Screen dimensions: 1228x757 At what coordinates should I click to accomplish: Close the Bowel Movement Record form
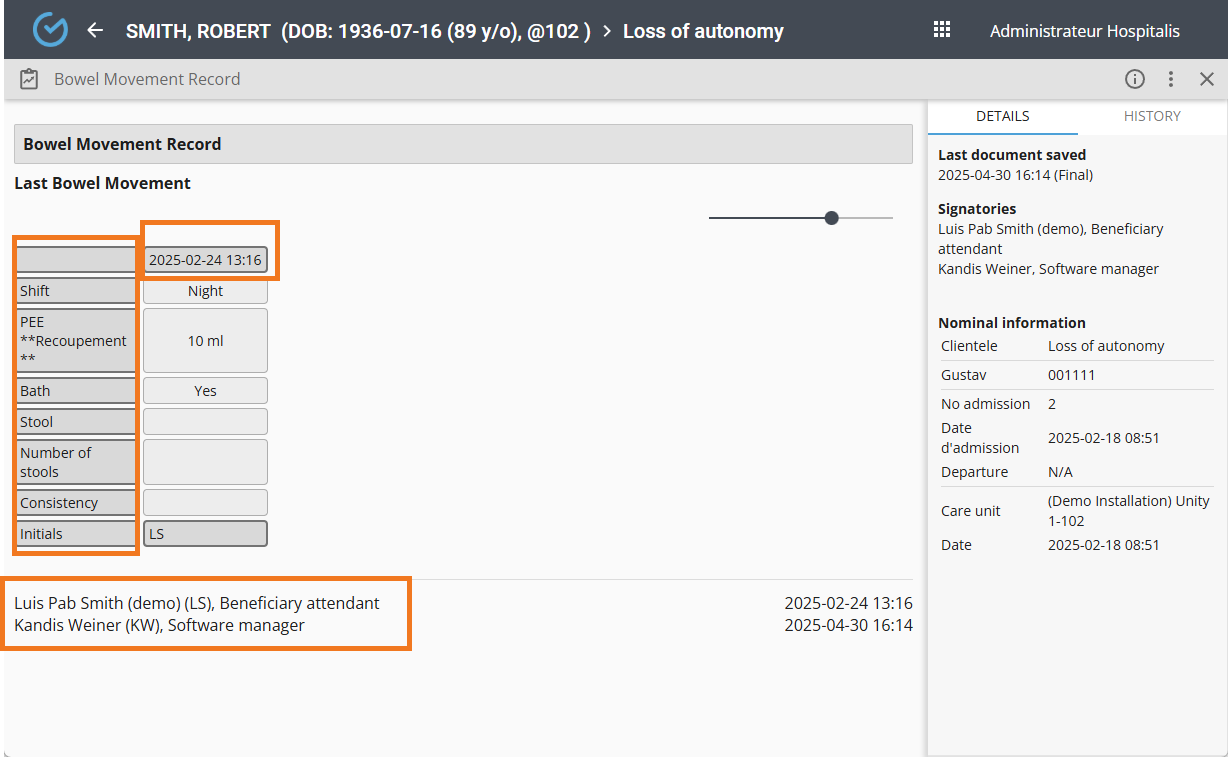coord(1206,79)
